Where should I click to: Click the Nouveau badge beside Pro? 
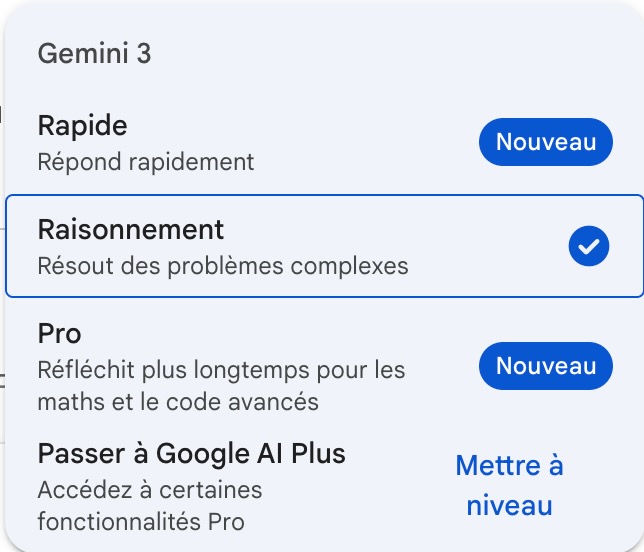pos(545,366)
